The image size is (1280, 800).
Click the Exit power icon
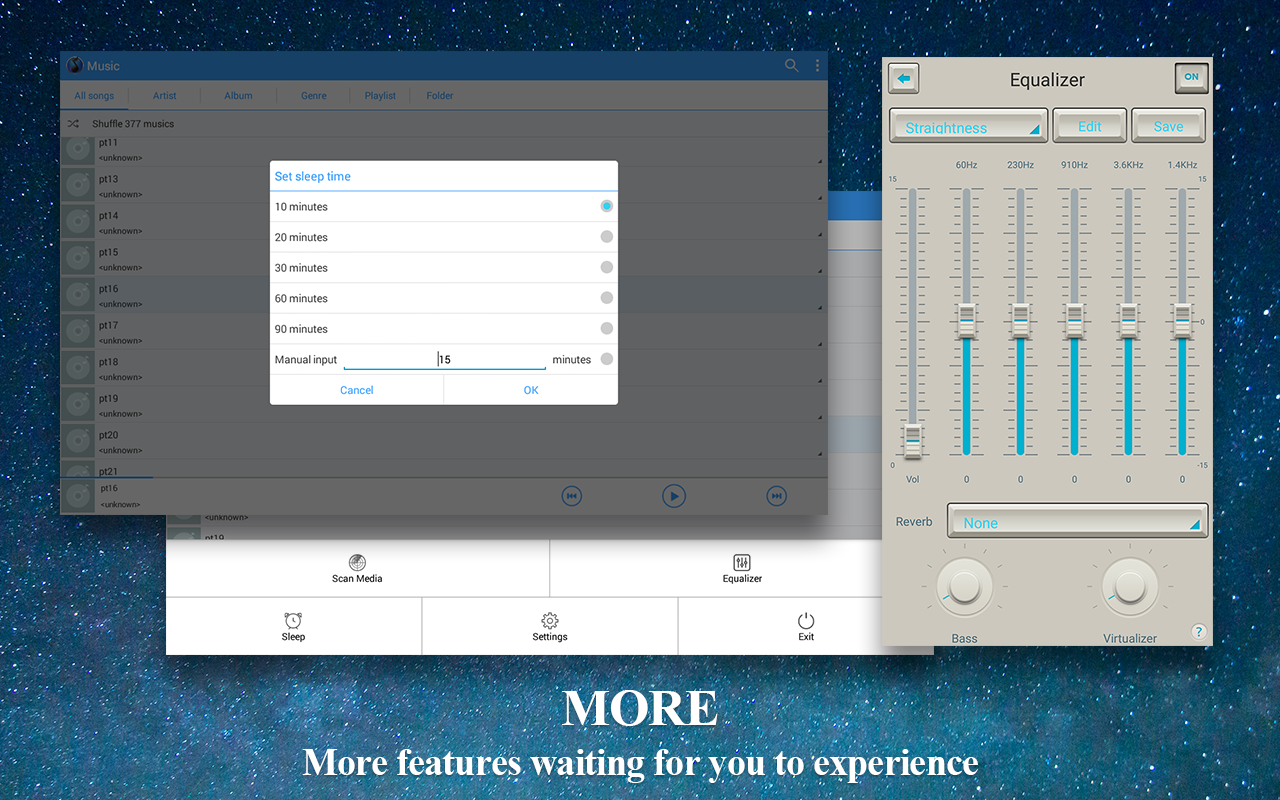click(806, 620)
